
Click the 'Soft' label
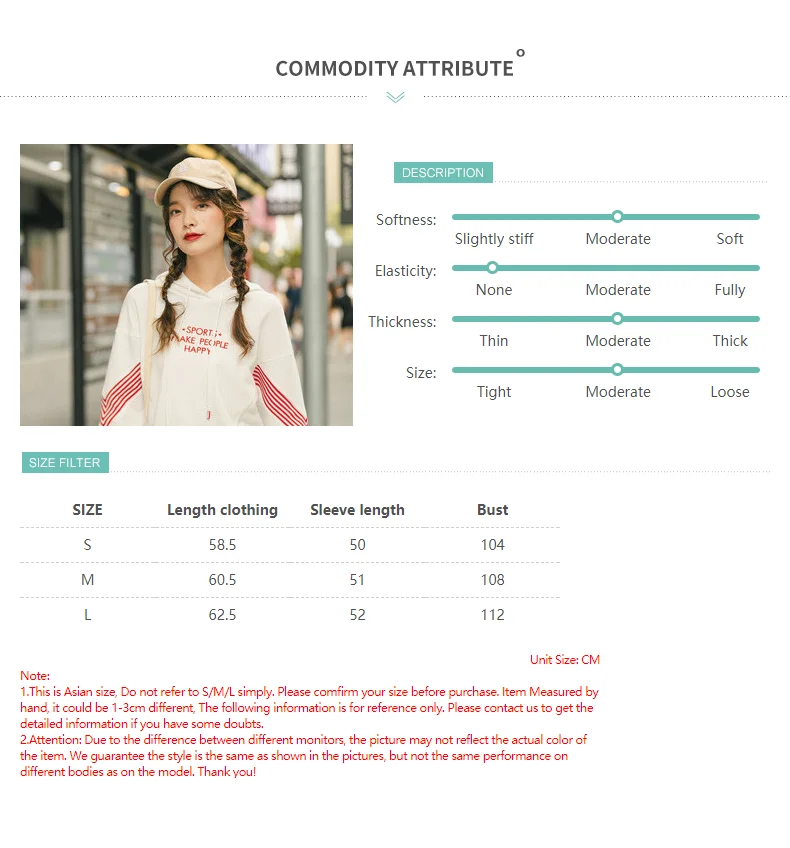click(x=729, y=239)
